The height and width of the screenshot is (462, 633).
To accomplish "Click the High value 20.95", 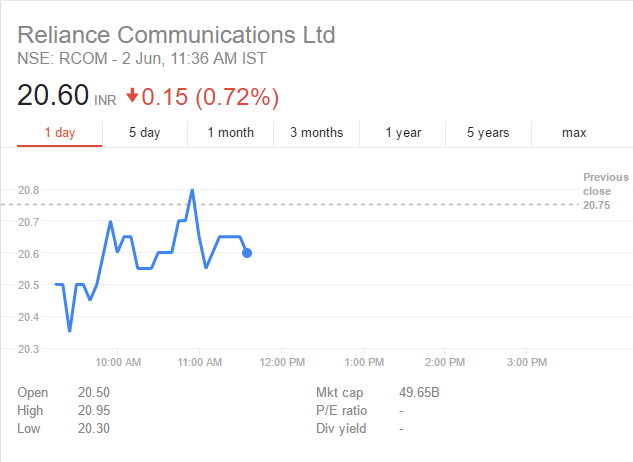I will coord(94,410).
